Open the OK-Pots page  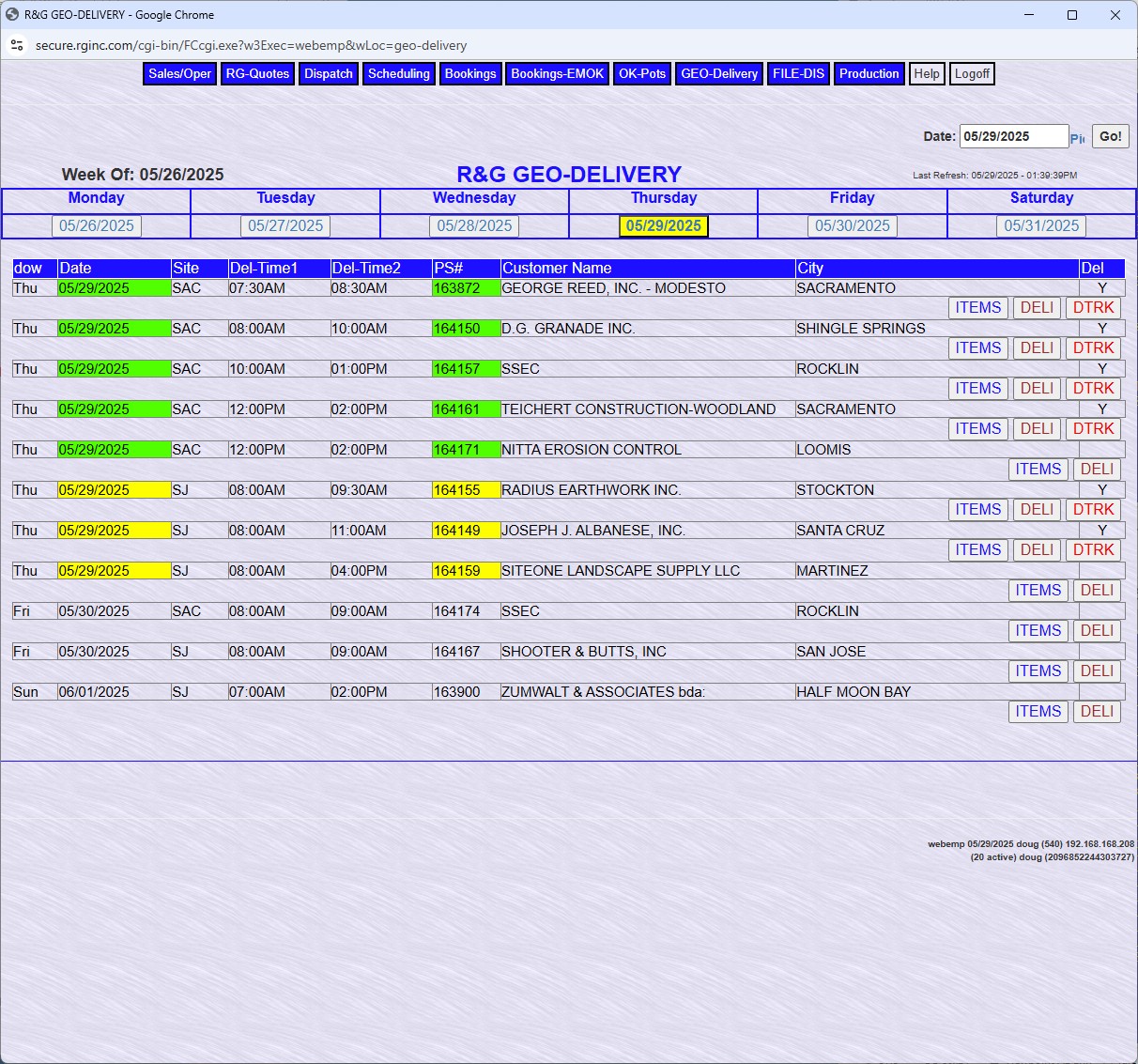(642, 74)
